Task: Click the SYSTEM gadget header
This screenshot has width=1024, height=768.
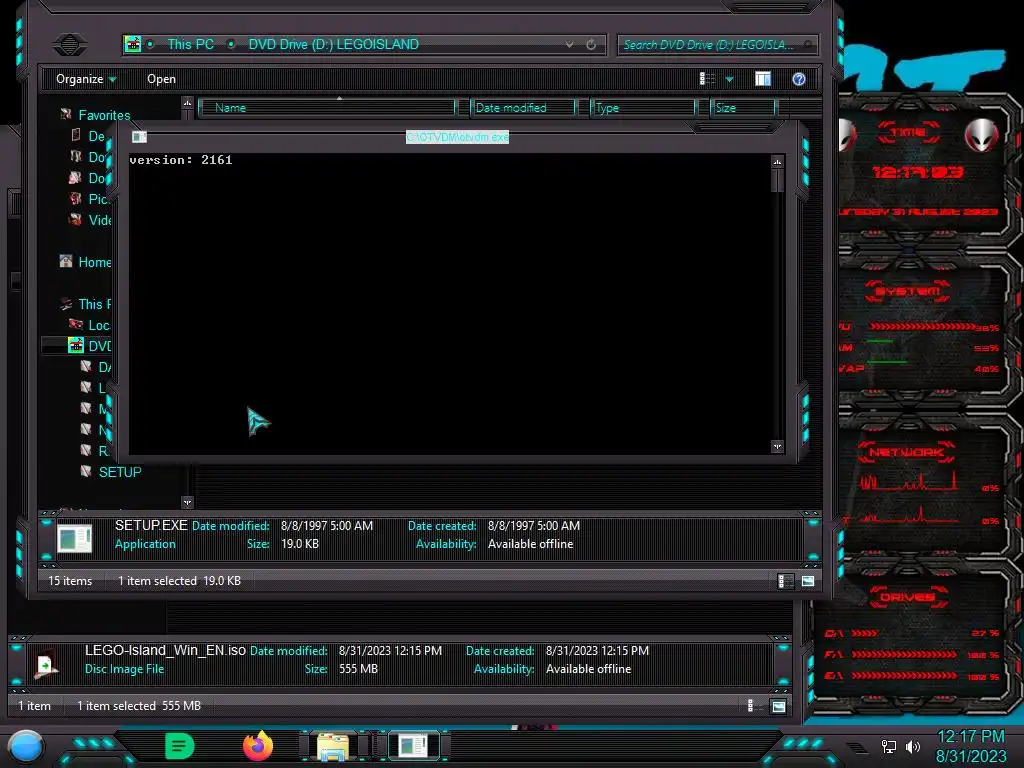Action: point(907,291)
